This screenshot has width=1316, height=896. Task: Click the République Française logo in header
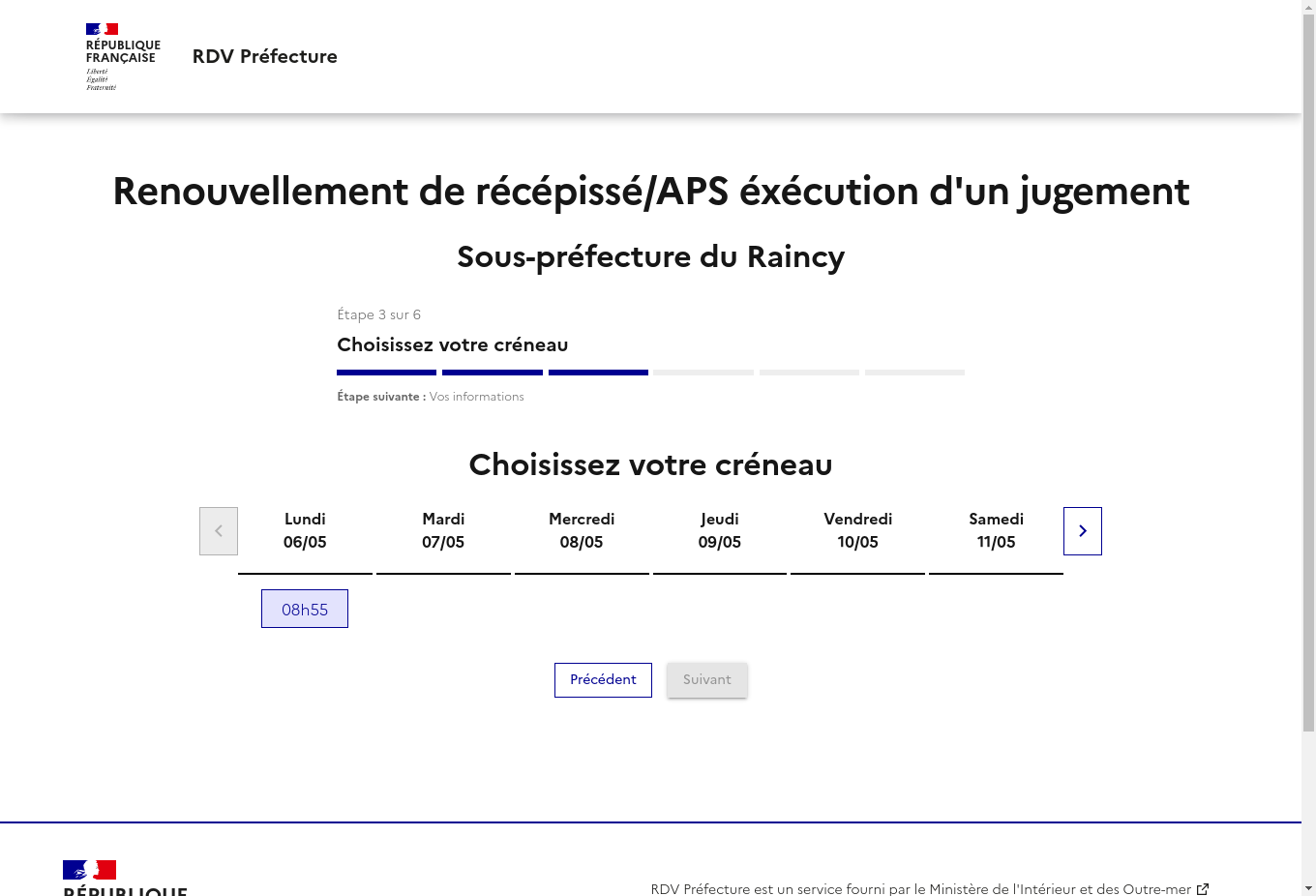[x=123, y=57]
